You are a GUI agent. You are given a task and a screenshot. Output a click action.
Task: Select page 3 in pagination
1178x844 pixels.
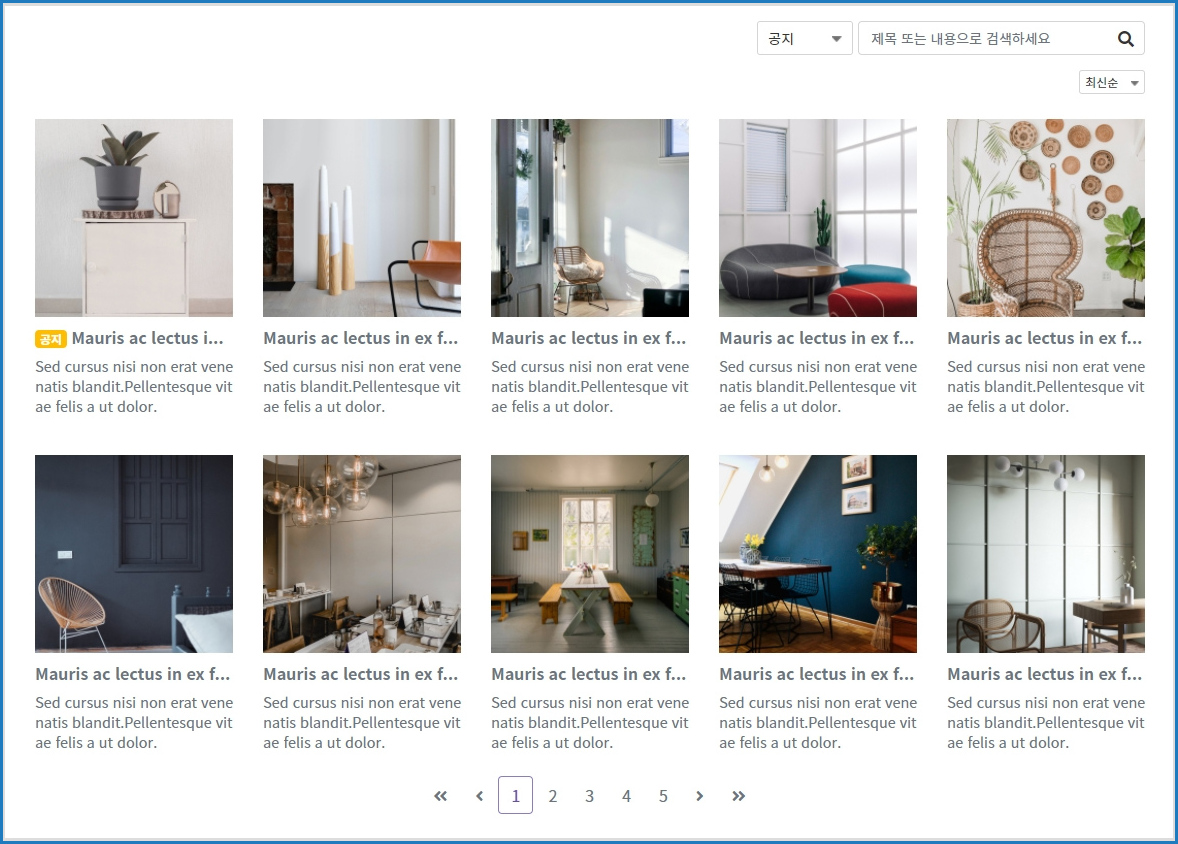(589, 796)
